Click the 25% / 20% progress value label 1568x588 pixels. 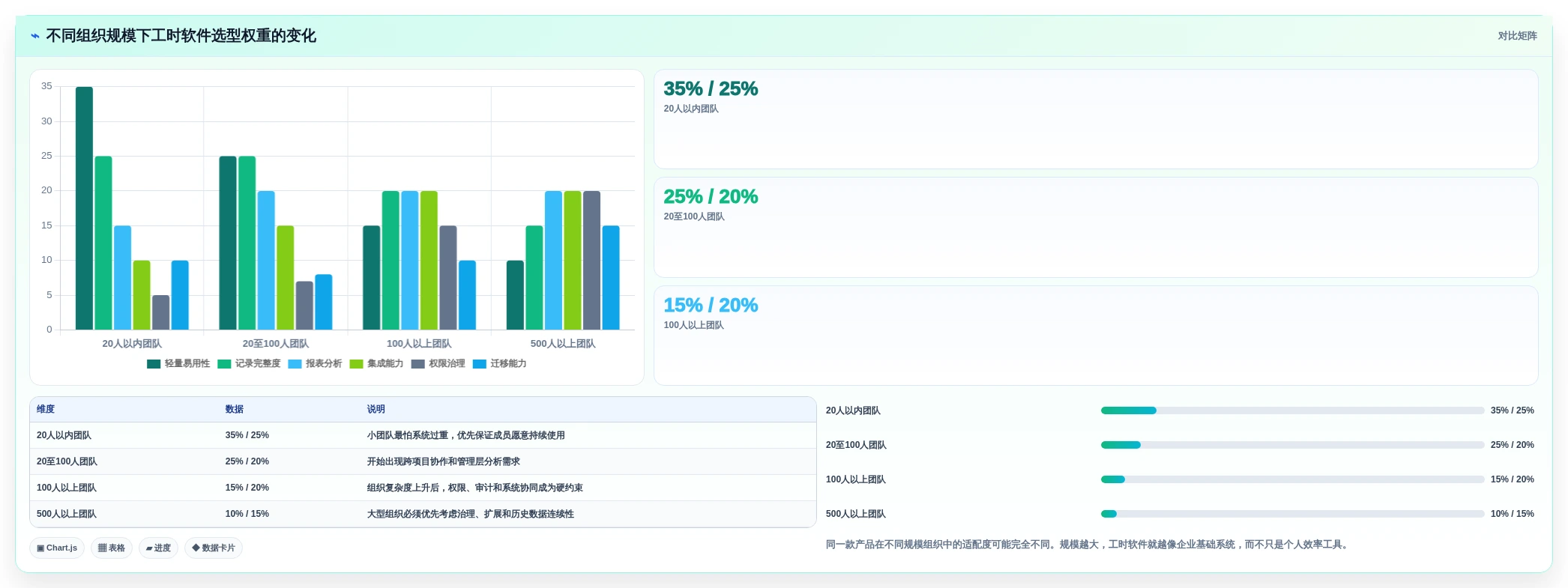(1512, 445)
